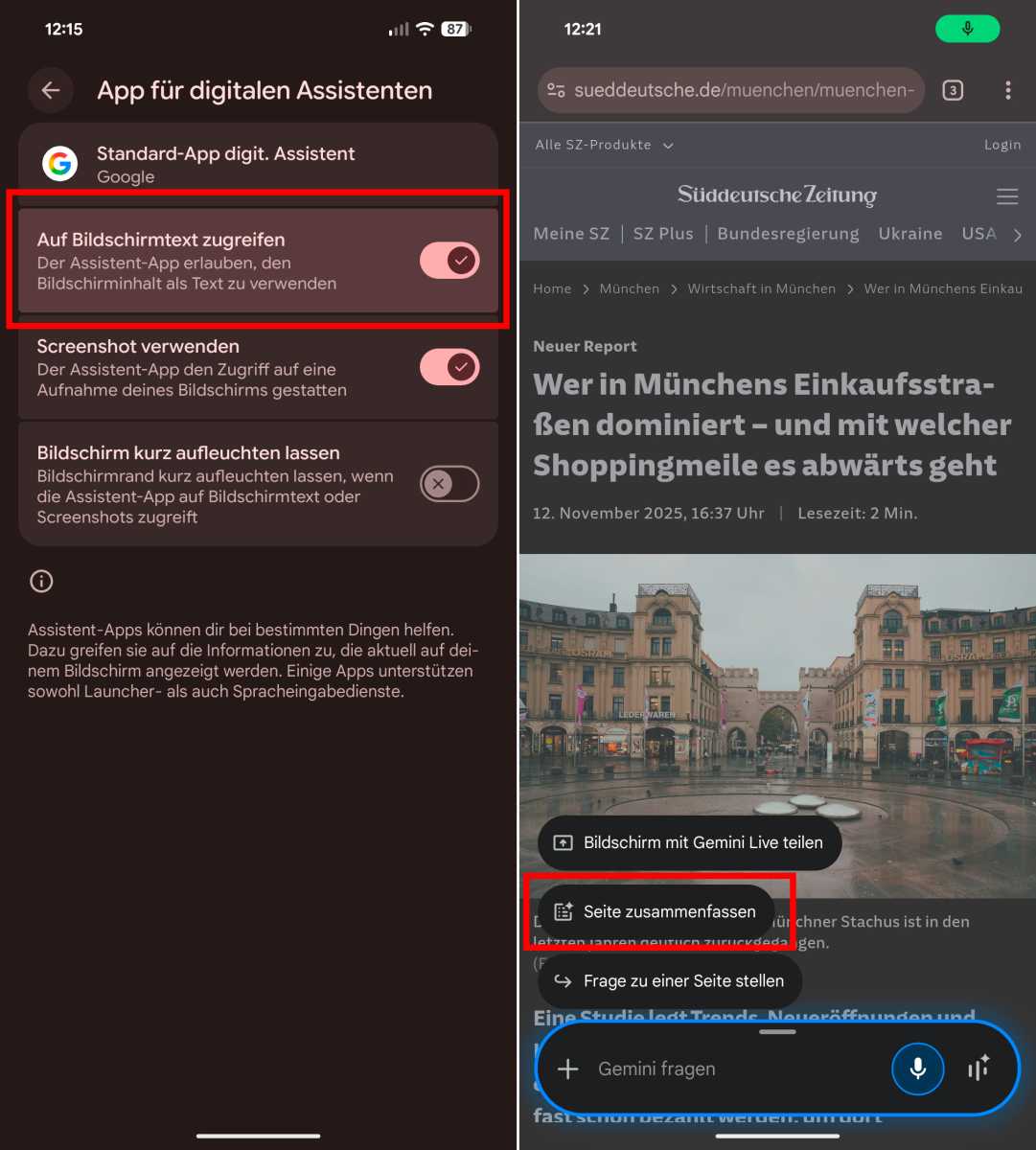Select USA navigation item
Viewport: 1036px width, 1150px height.
(978, 234)
